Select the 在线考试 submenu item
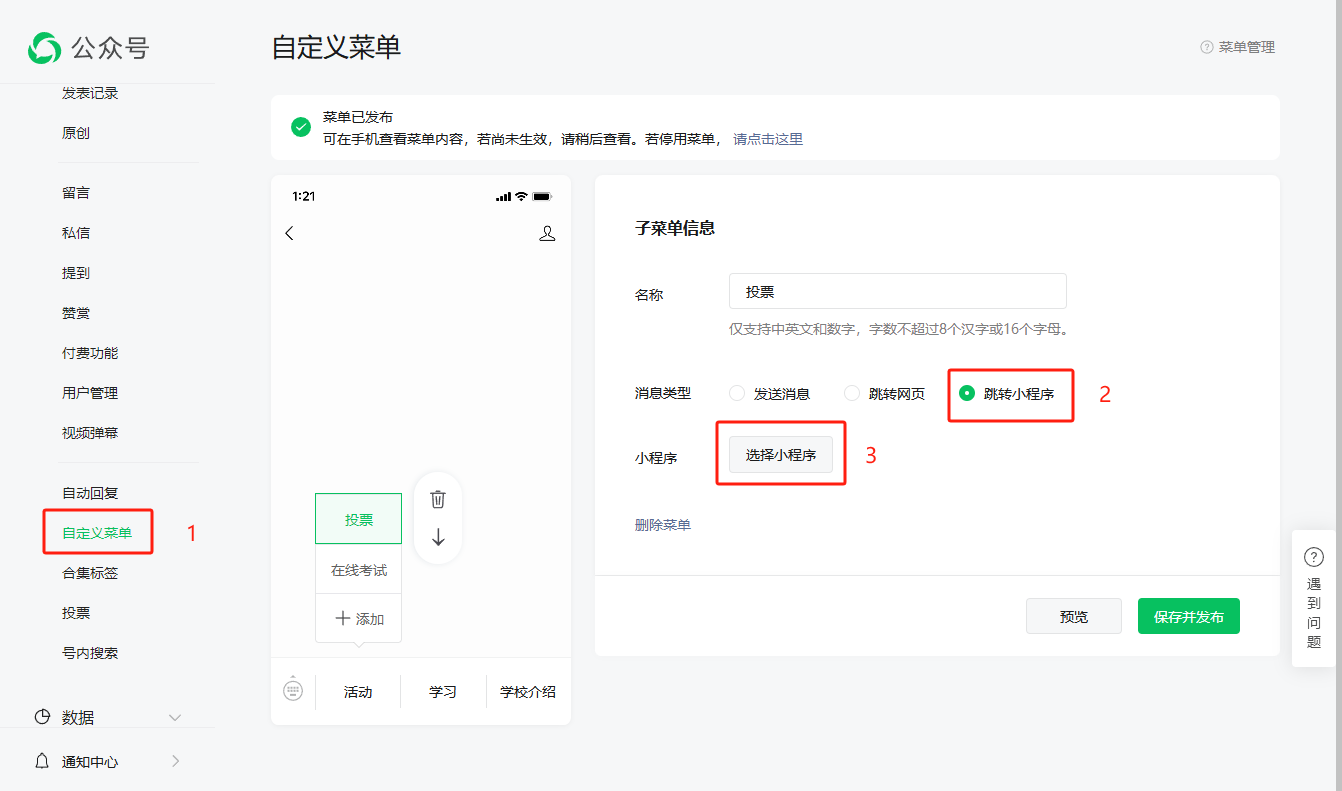This screenshot has height=791, width=1342. pos(359,570)
